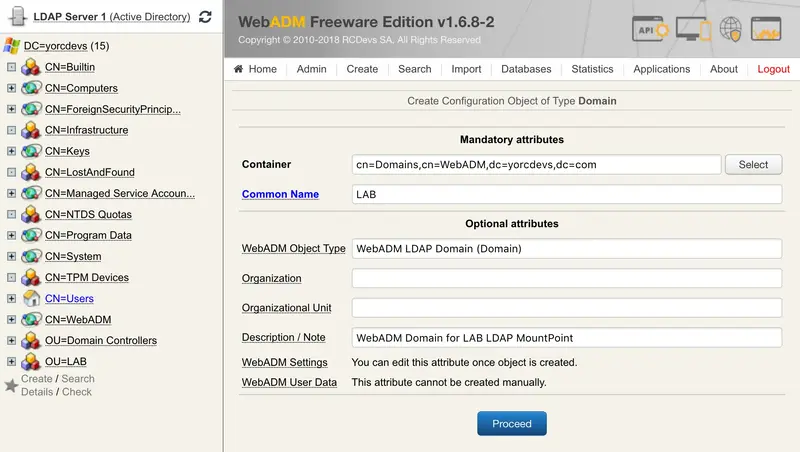Click the CN=NTDS Quotas container icon

tap(31, 214)
